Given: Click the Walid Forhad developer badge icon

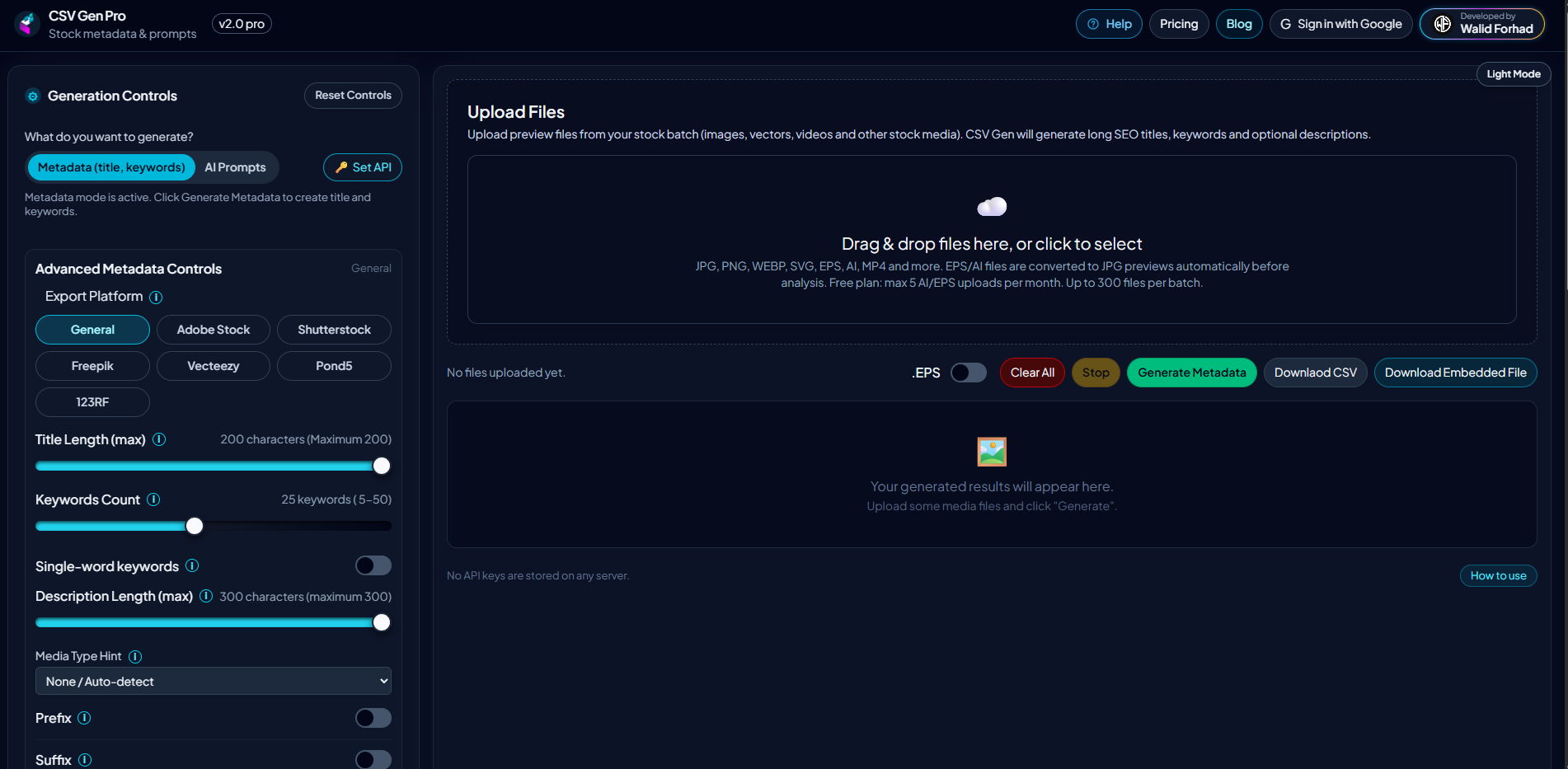Looking at the screenshot, I should click(x=1442, y=24).
